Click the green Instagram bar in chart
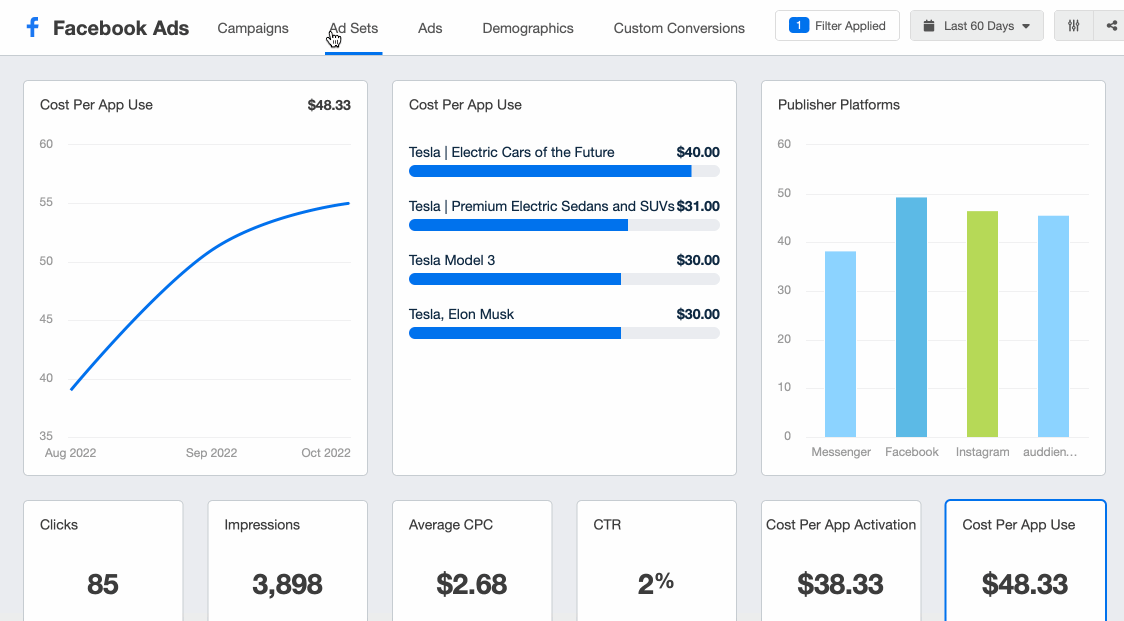 coord(982,324)
